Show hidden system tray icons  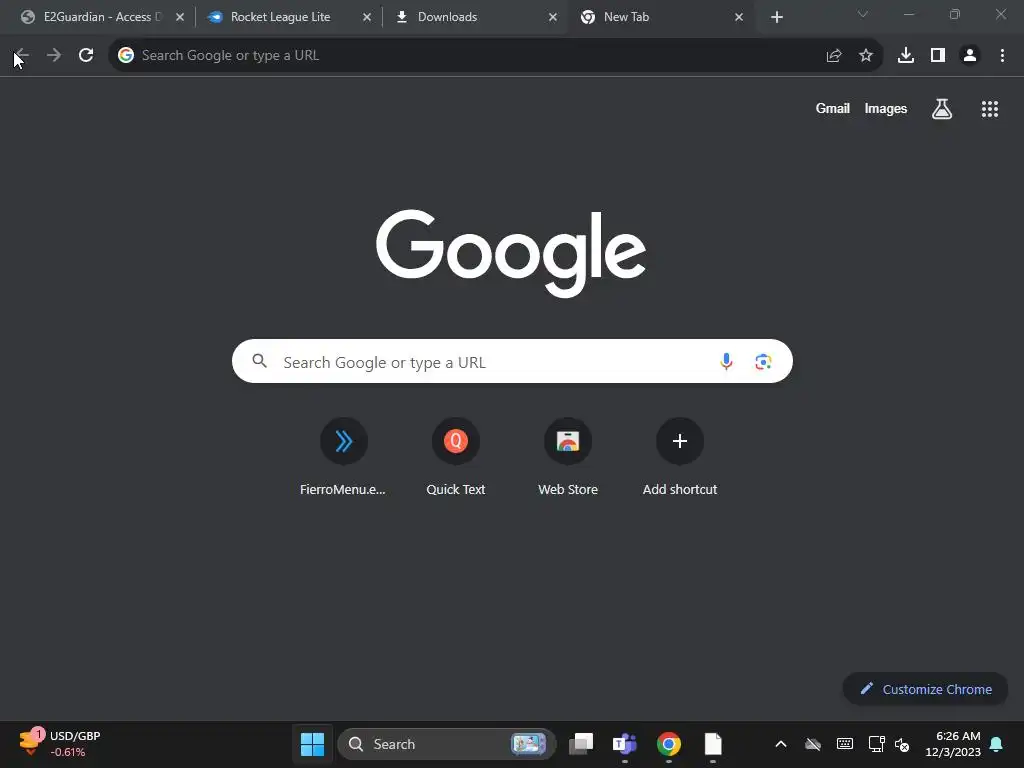[x=780, y=744]
